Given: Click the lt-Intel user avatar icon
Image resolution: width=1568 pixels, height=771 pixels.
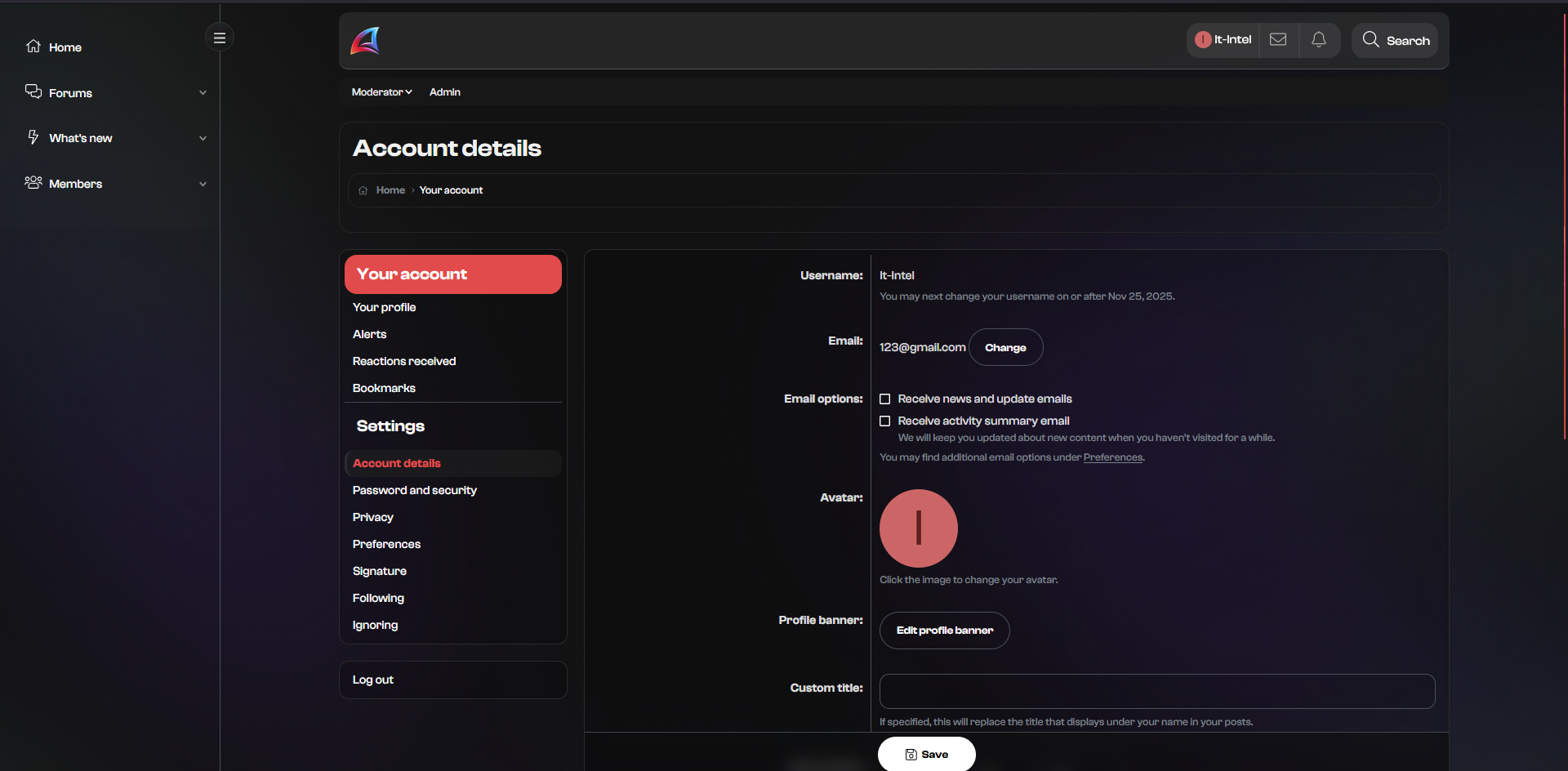Looking at the screenshot, I should pos(1202,40).
